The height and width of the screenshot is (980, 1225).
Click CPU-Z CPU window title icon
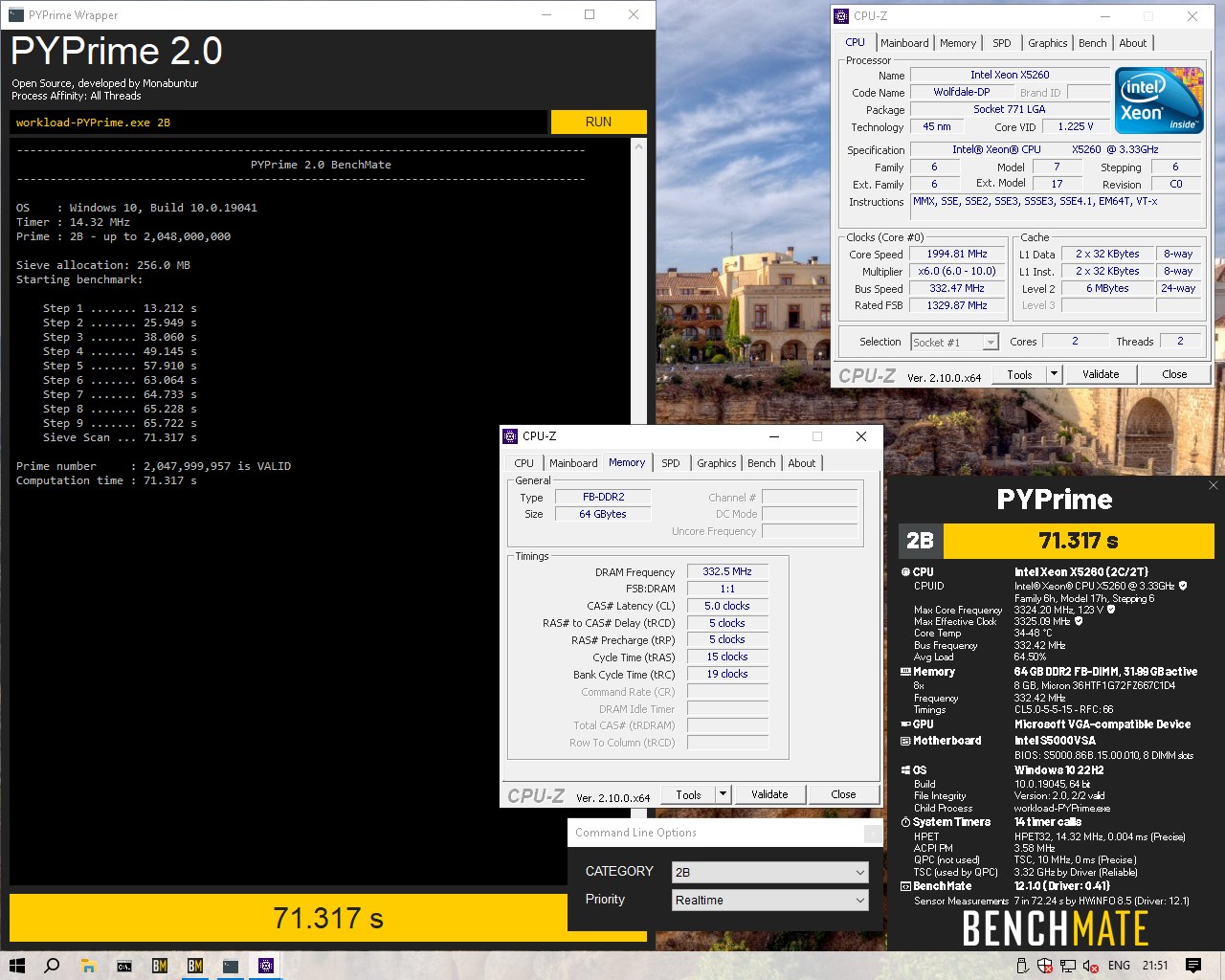click(x=841, y=16)
